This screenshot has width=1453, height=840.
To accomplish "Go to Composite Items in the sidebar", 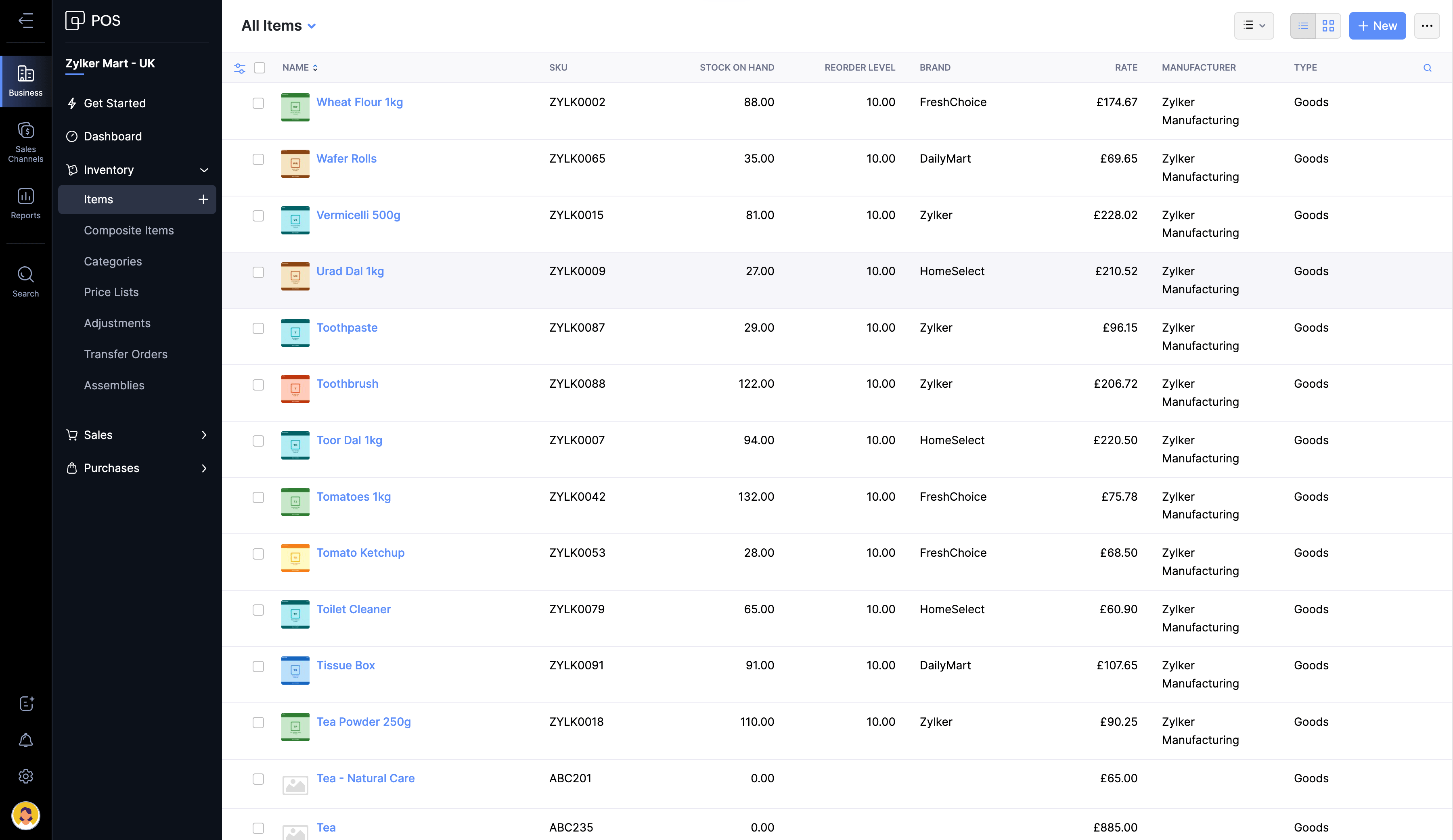I will pos(129,231).
